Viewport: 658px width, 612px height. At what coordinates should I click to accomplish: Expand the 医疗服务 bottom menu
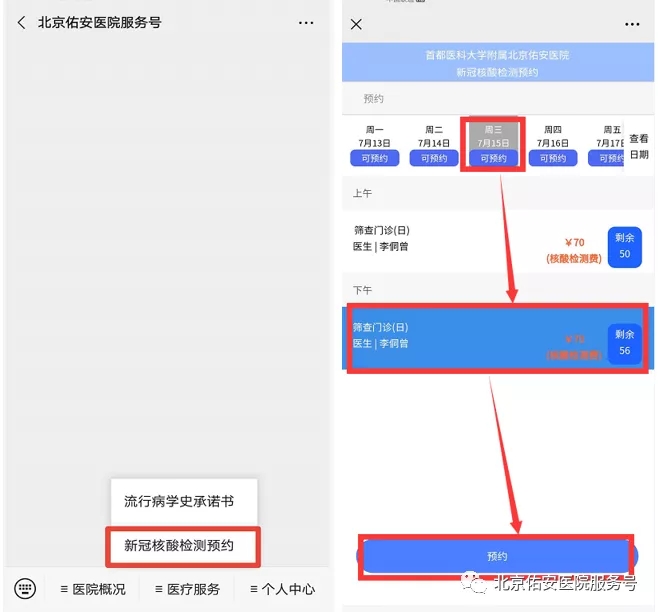187,589
